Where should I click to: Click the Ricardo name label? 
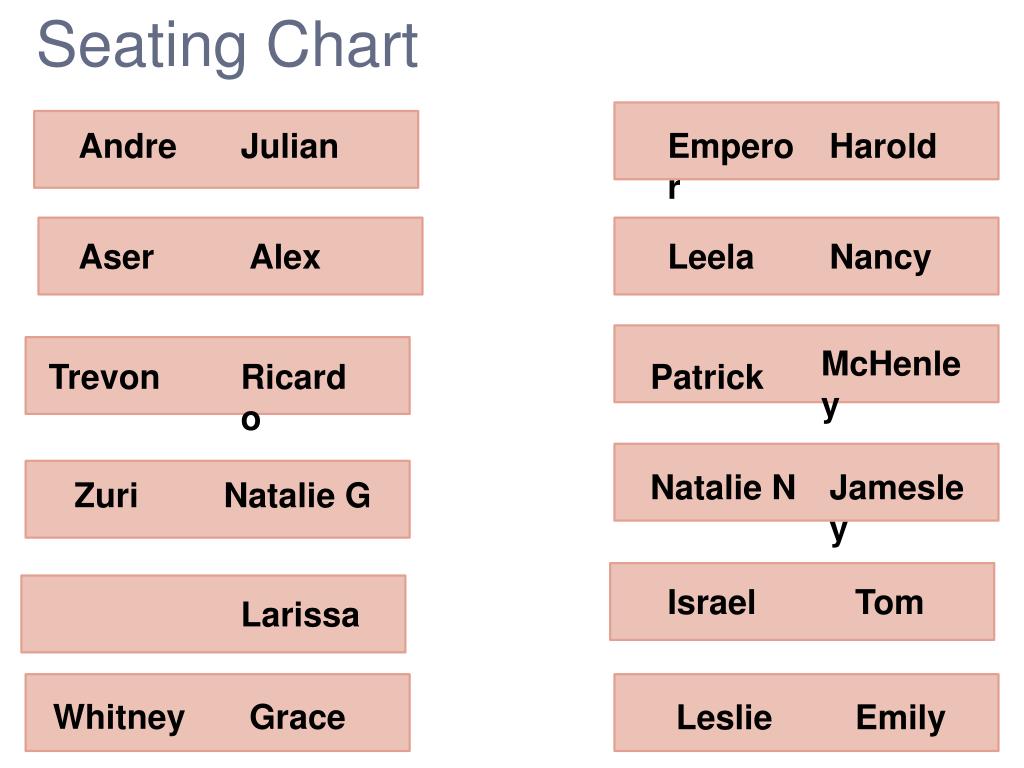pos(293,396)
